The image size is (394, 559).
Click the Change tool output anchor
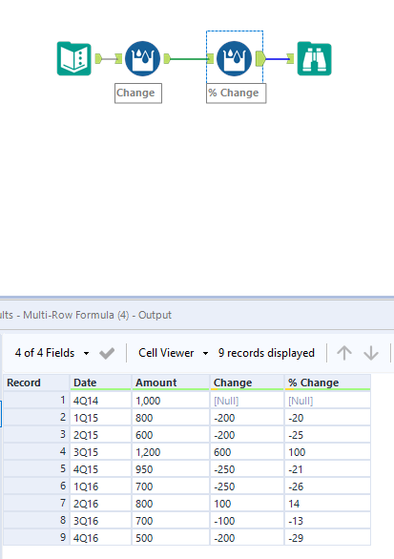click(x=167, y=58)
